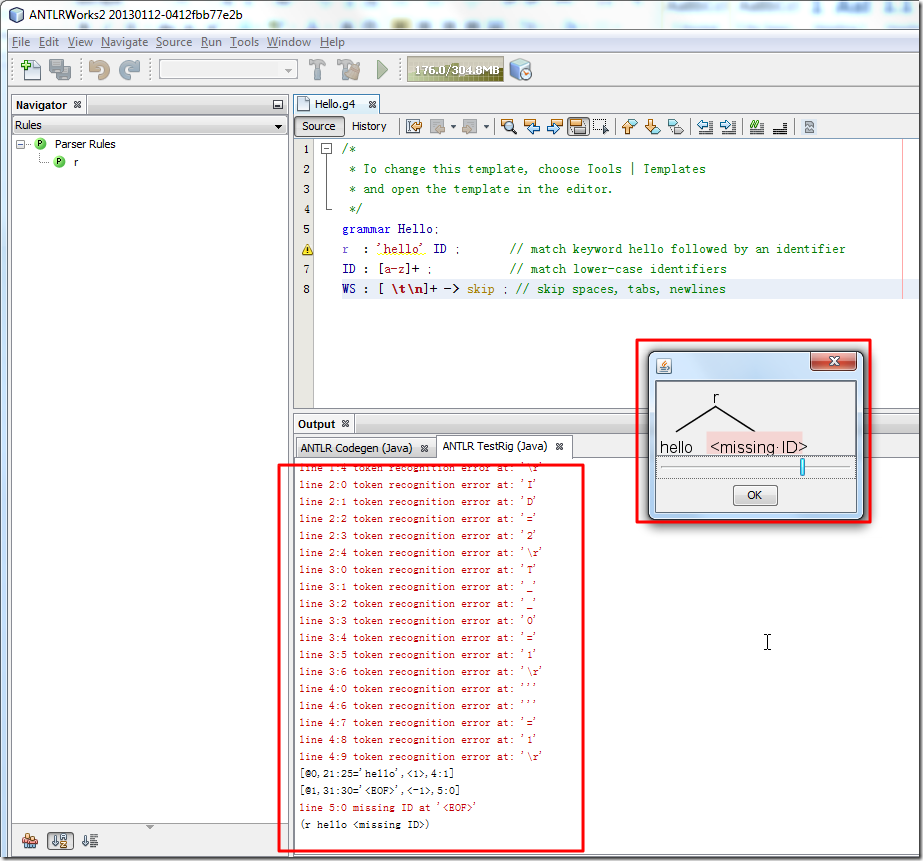Click the last editor toolbar image icon
Image resolution: width=923 pixels, height=861 pixels.
[809, 127]
